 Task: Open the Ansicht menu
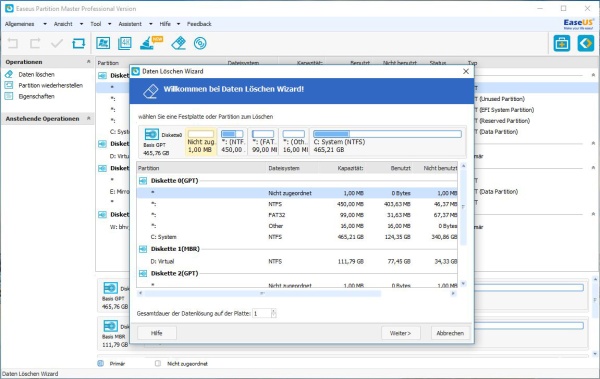tap(63, 24)
